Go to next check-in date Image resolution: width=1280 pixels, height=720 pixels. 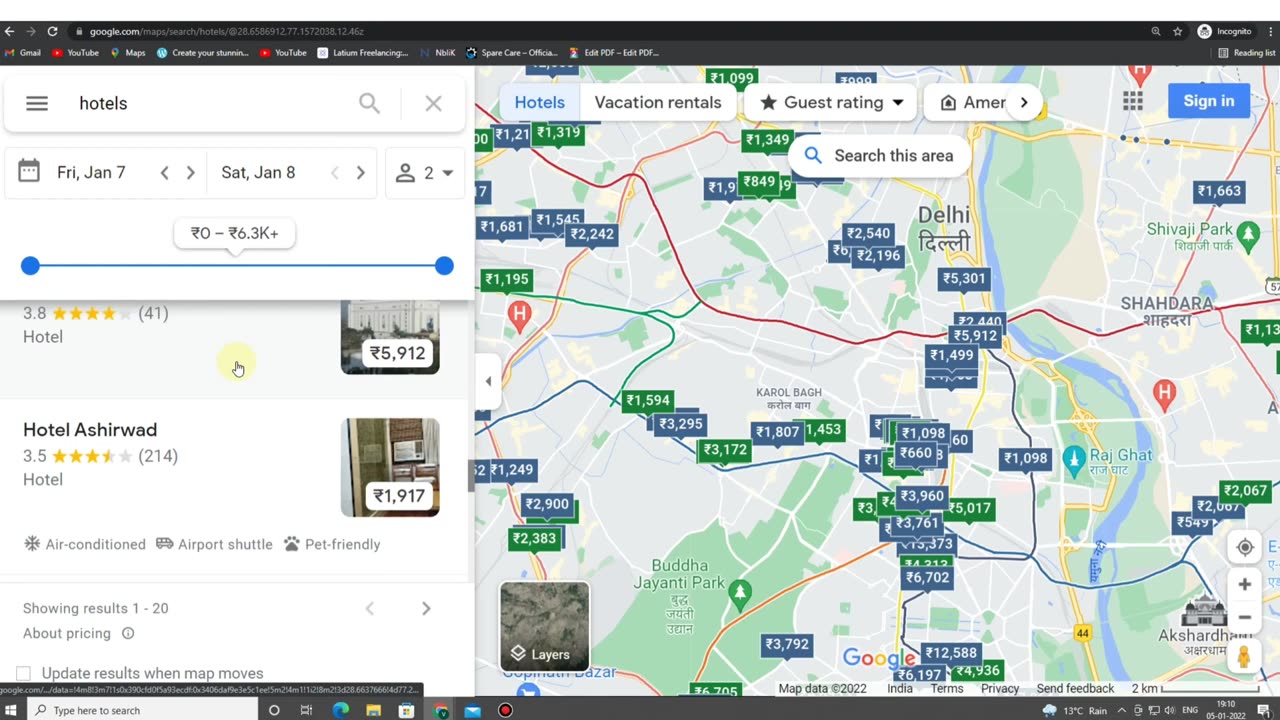click(190, 173)
